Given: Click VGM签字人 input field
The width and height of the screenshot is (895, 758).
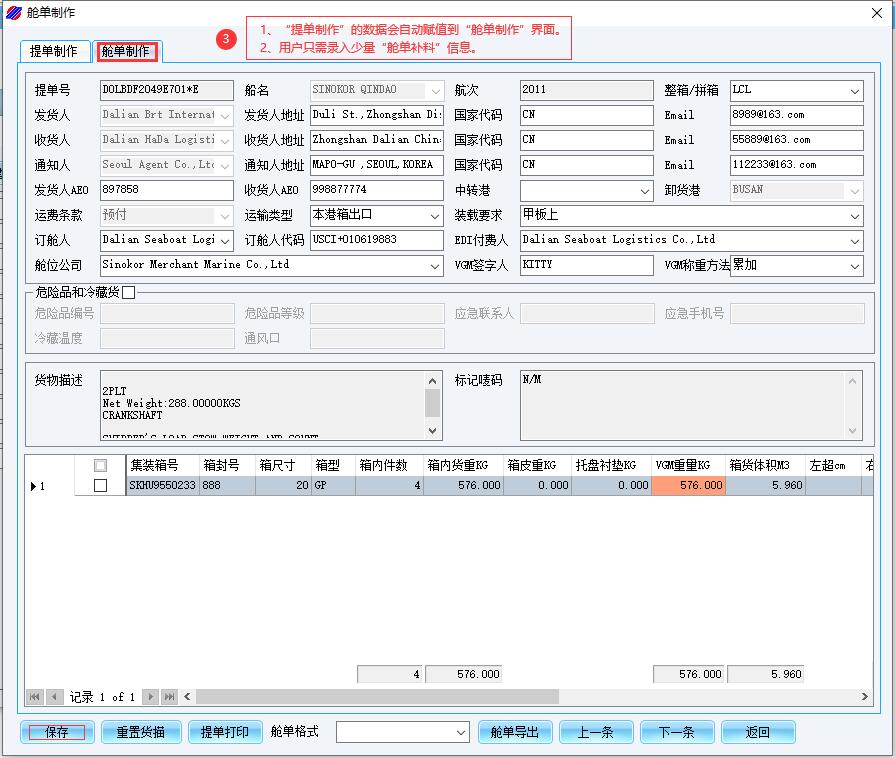Looking at the screenshot, I should tap(586, 265).
